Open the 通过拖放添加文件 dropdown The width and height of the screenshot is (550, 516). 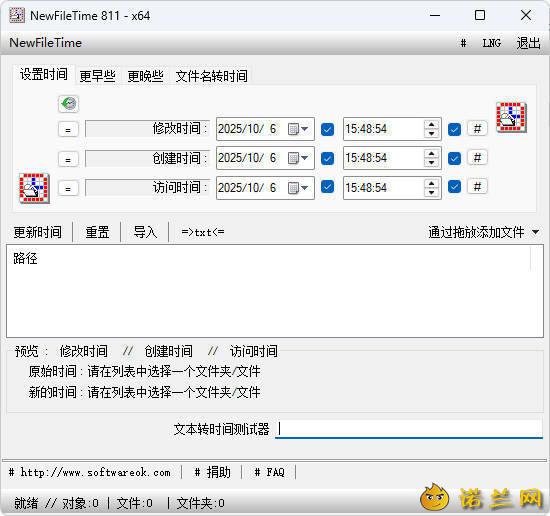point(483,232)
